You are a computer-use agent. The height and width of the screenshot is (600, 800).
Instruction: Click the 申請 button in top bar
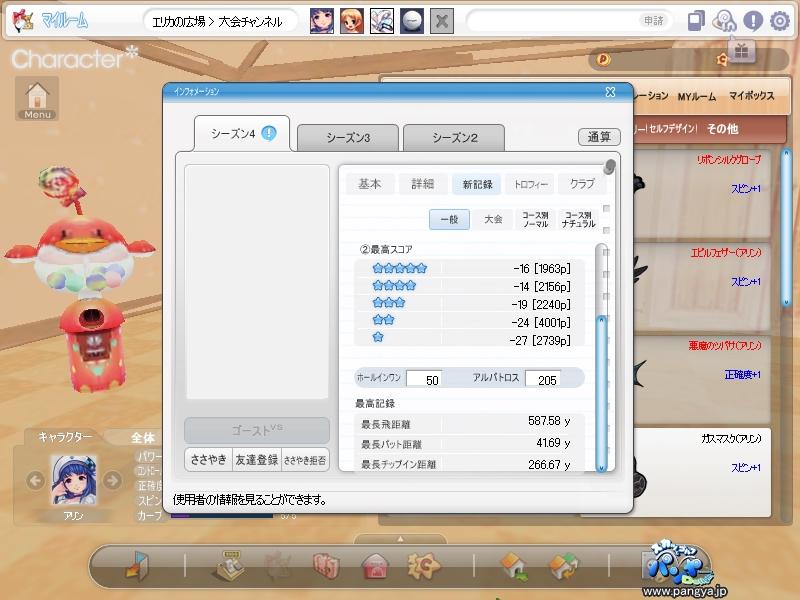[653, 21]
